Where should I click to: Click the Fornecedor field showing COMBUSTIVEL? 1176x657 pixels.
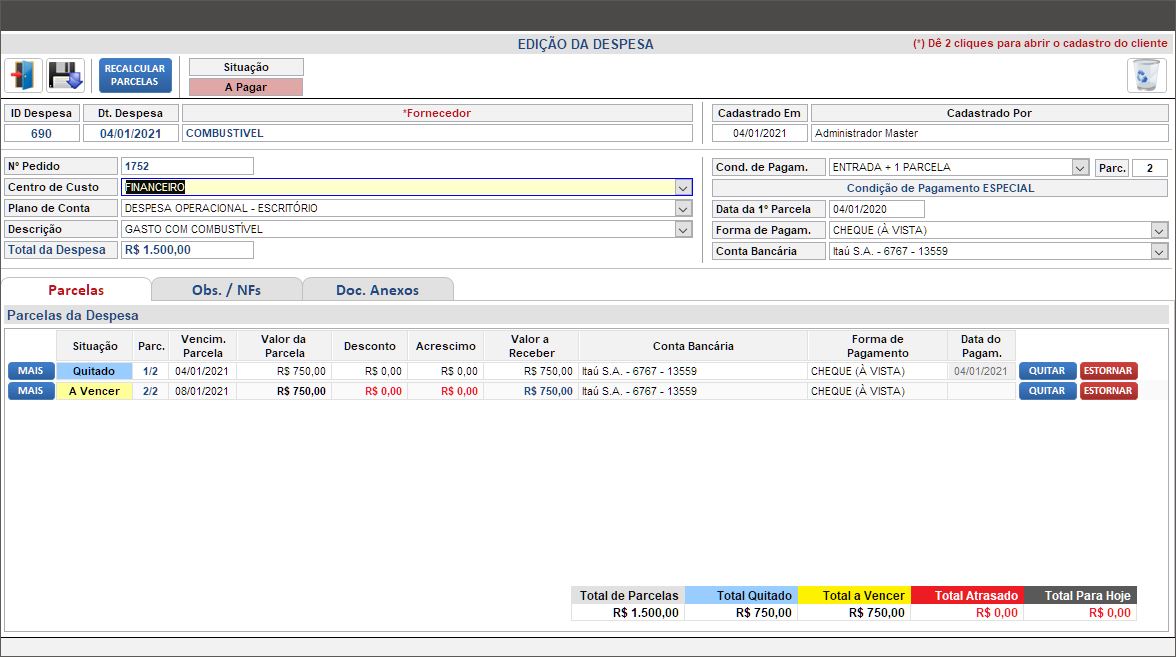[x=437, y=134]
